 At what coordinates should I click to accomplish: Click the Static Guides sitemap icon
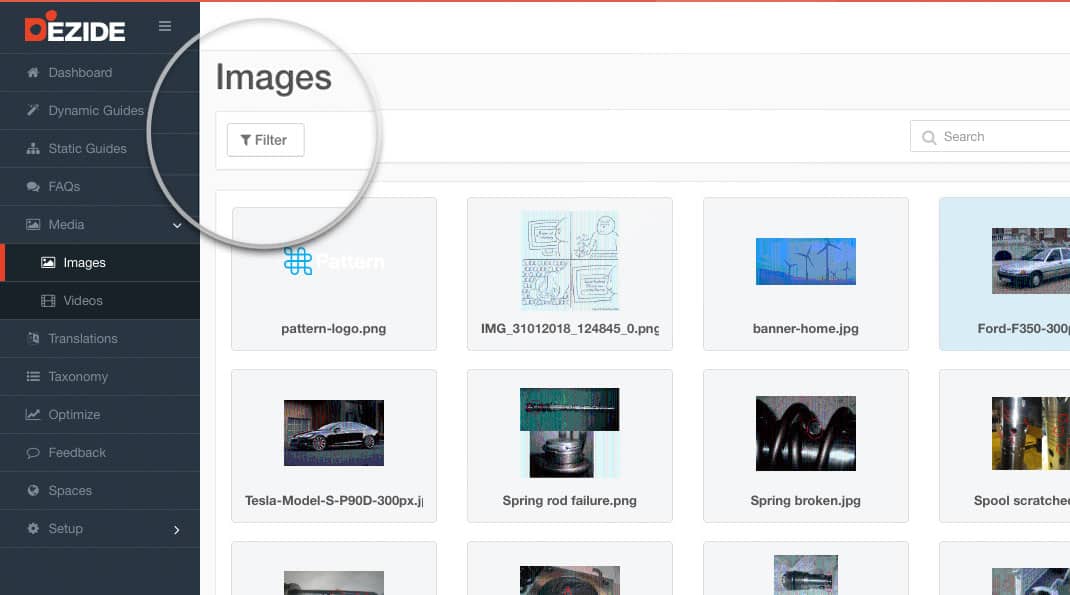coord(33,149)
